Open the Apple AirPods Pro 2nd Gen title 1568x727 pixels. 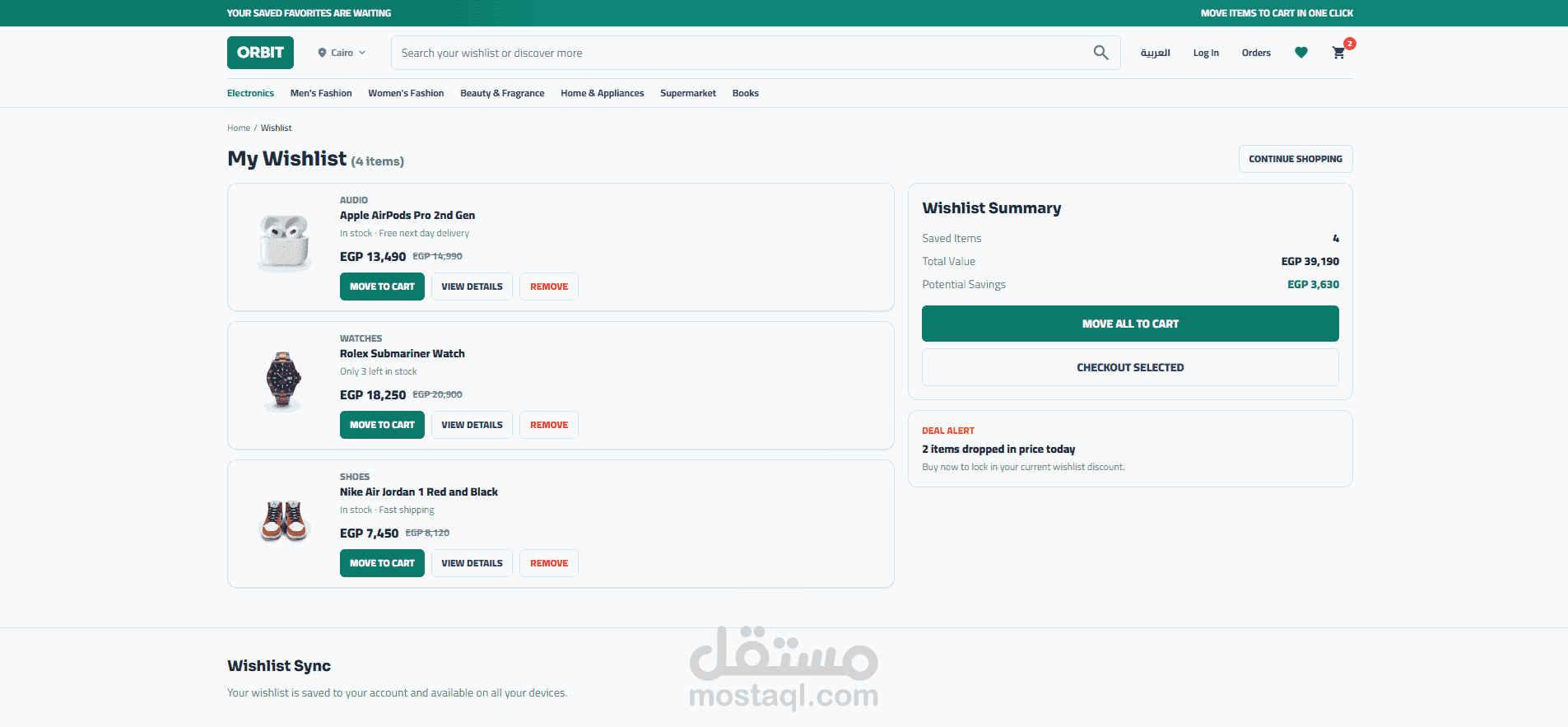point(407,215)
